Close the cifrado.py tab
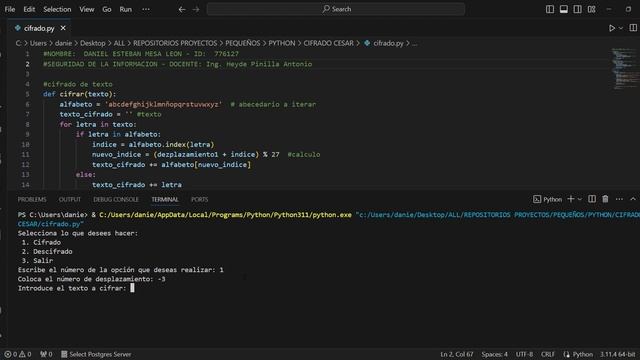Viewport: 640px width, 360px height. (63, 28)
